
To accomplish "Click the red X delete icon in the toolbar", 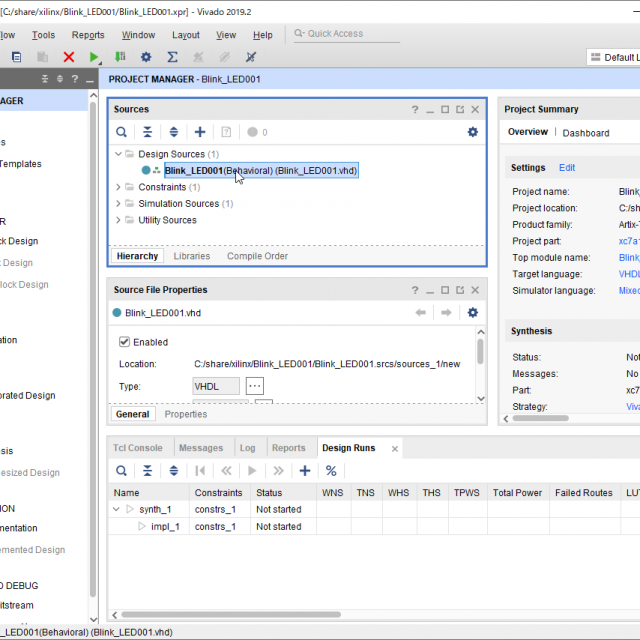I will click(68, 58).
